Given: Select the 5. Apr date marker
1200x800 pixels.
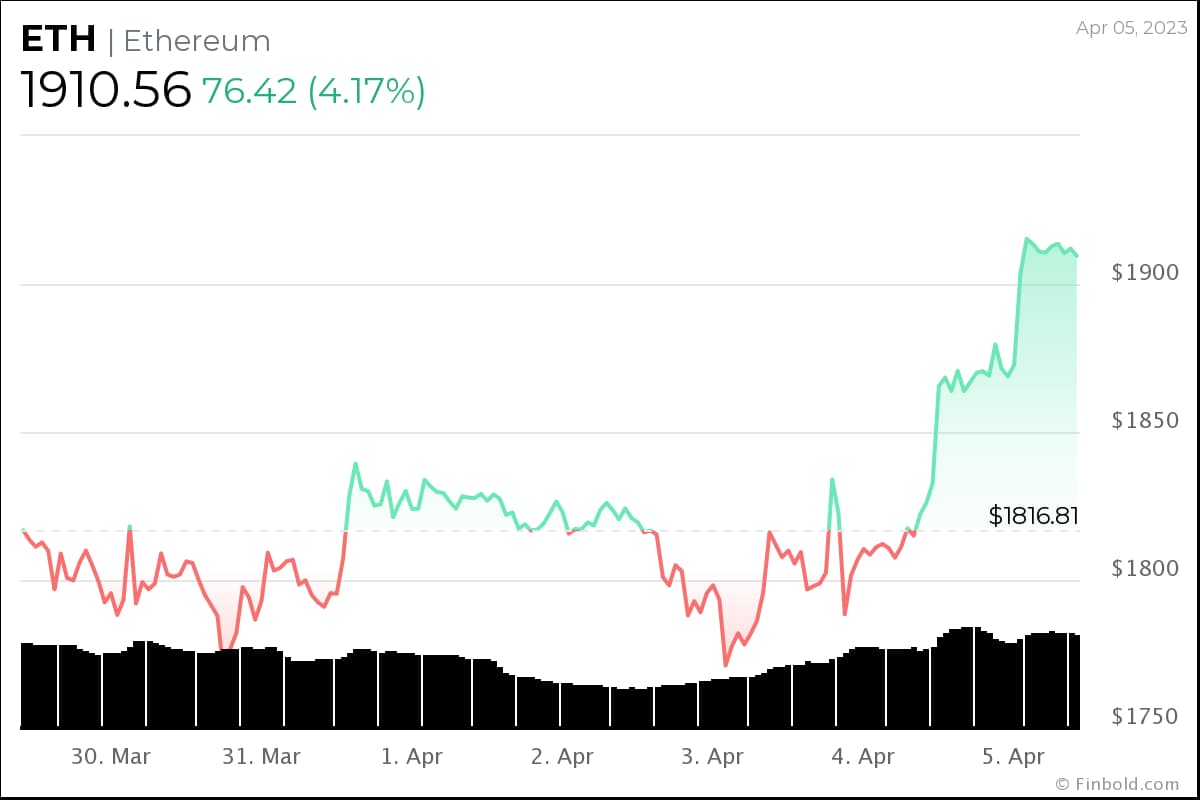Looking at the screenshot, I should pyautogui.click(x=1012, y=757).
